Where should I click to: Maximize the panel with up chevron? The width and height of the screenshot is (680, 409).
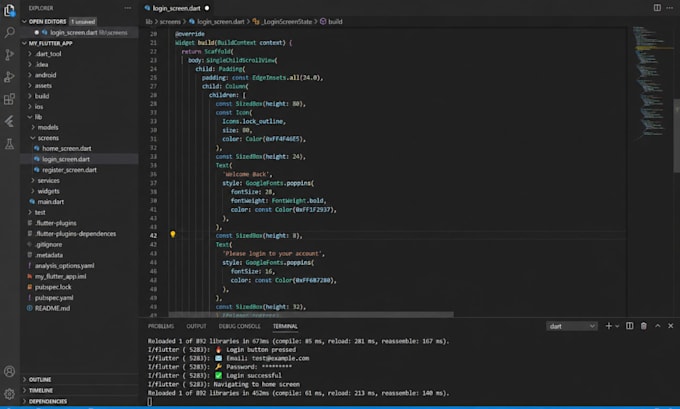click(657, 326)
